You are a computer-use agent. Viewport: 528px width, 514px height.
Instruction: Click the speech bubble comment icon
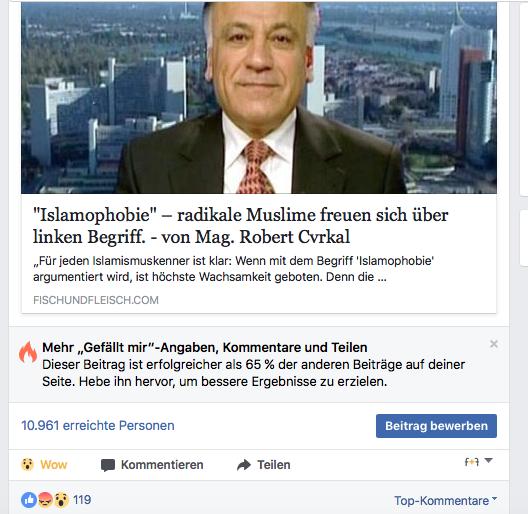108,465
